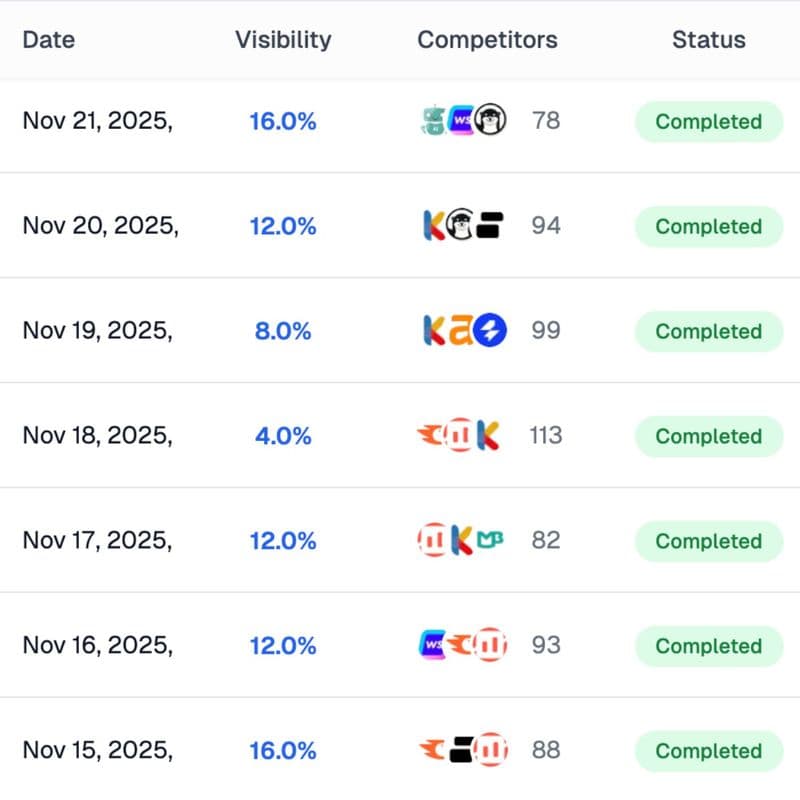This screenshot has height=800, width=800.
Task: Click the colorful K logo in Nov 20 row
Action: point(434,226)
